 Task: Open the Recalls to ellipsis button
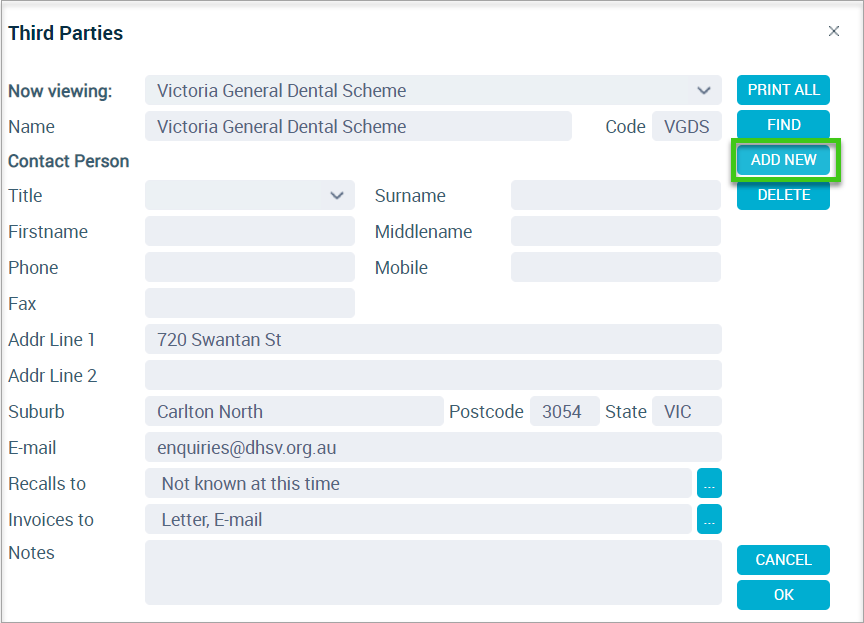pyautogui.click(x=709, y=483)
